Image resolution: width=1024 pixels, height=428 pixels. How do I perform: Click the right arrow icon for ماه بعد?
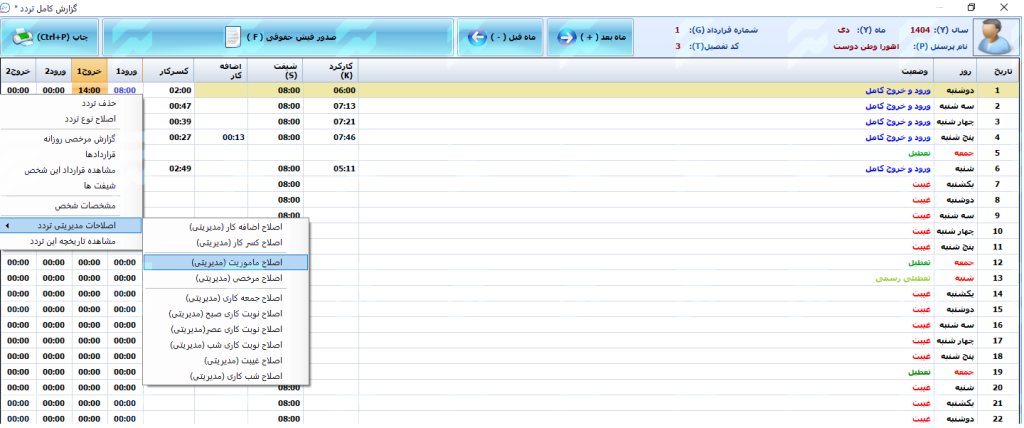pyautogui.click(x=566, y=37)
